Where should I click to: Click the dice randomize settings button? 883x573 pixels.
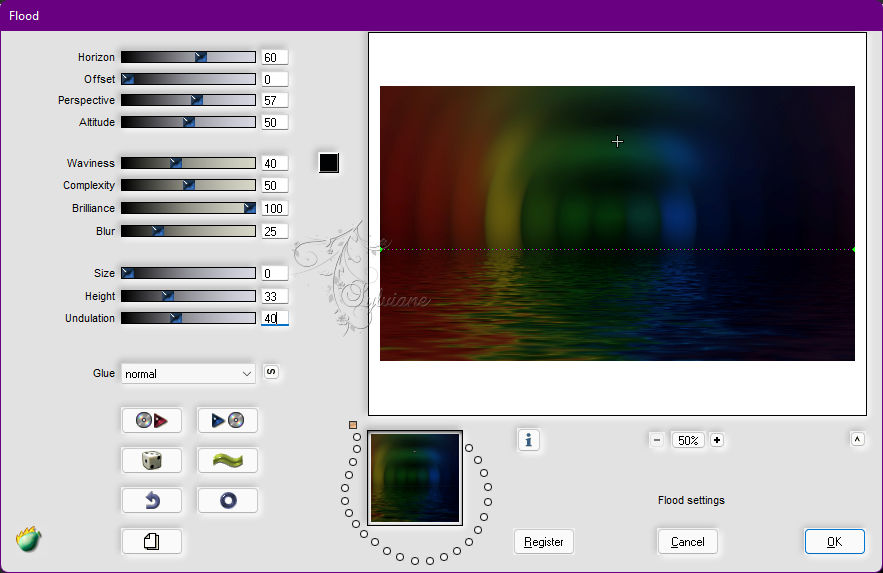pos(151,460)
